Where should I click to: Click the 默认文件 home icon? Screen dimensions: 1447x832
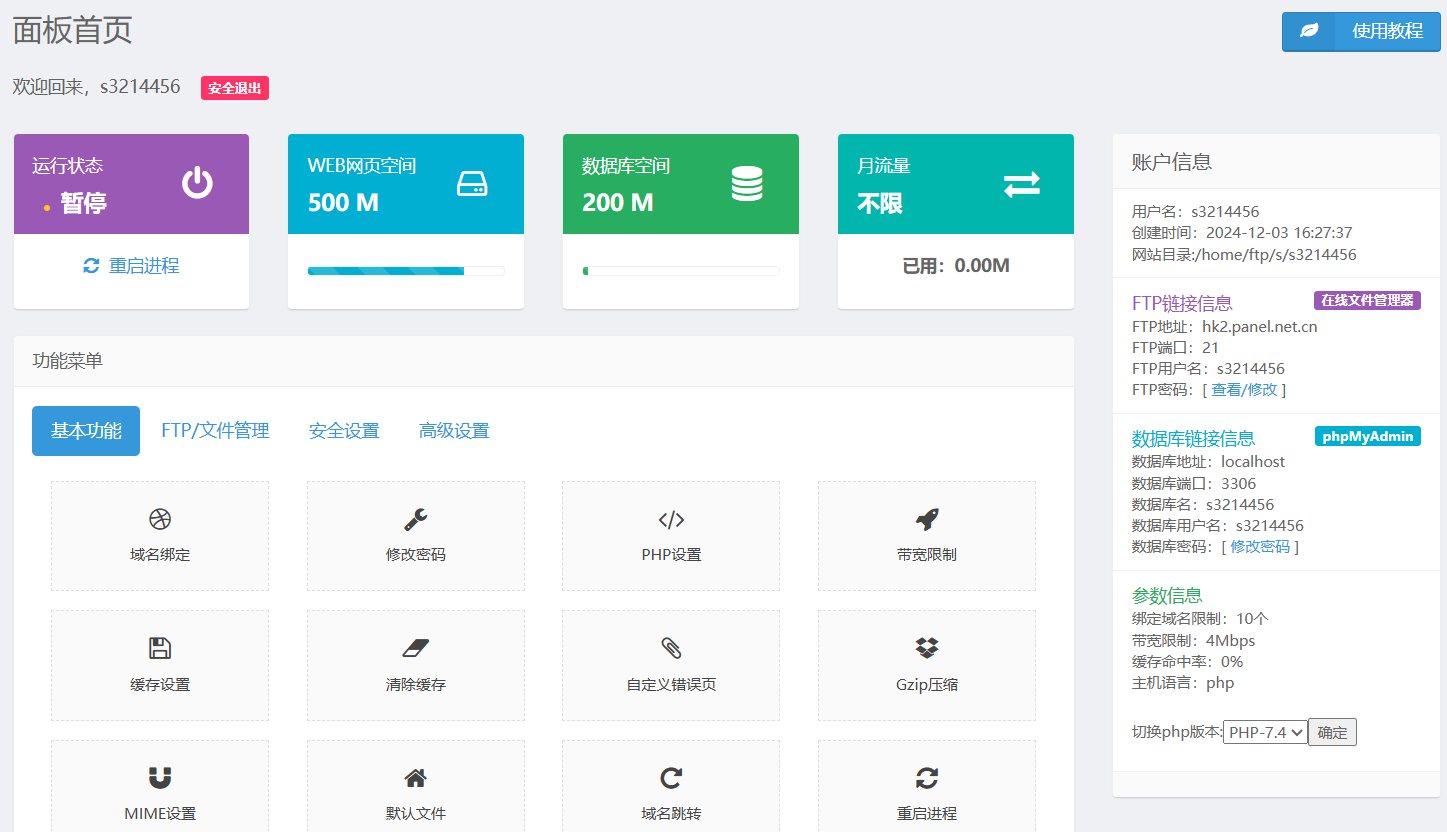[x=416, y=777]
